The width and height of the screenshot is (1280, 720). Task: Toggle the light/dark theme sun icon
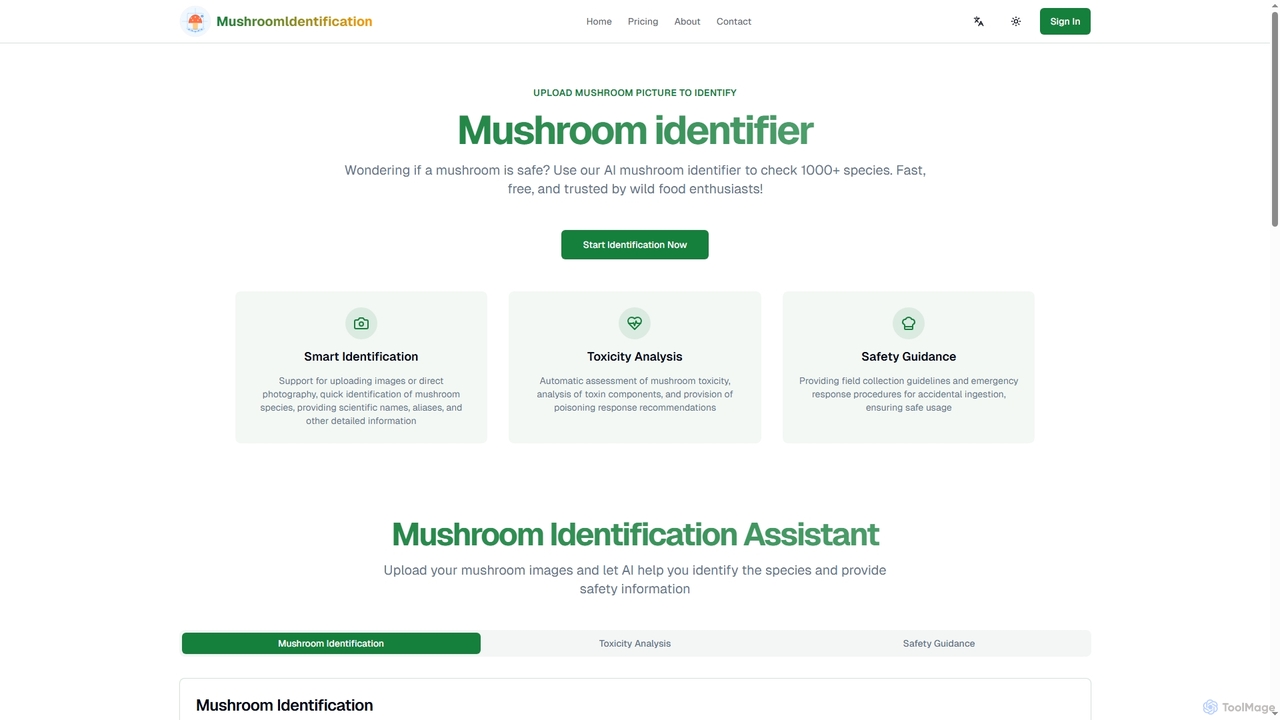[1016, 21]
